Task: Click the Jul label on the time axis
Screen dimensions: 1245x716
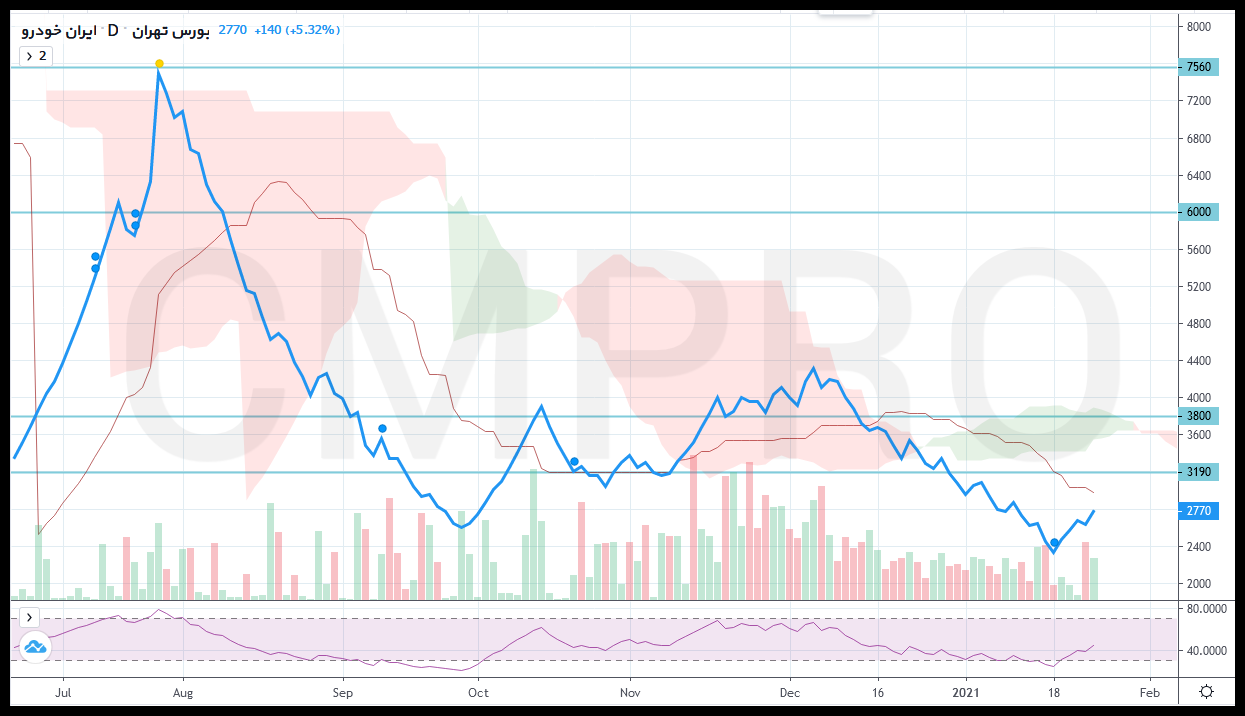Action: click(63, 692)
